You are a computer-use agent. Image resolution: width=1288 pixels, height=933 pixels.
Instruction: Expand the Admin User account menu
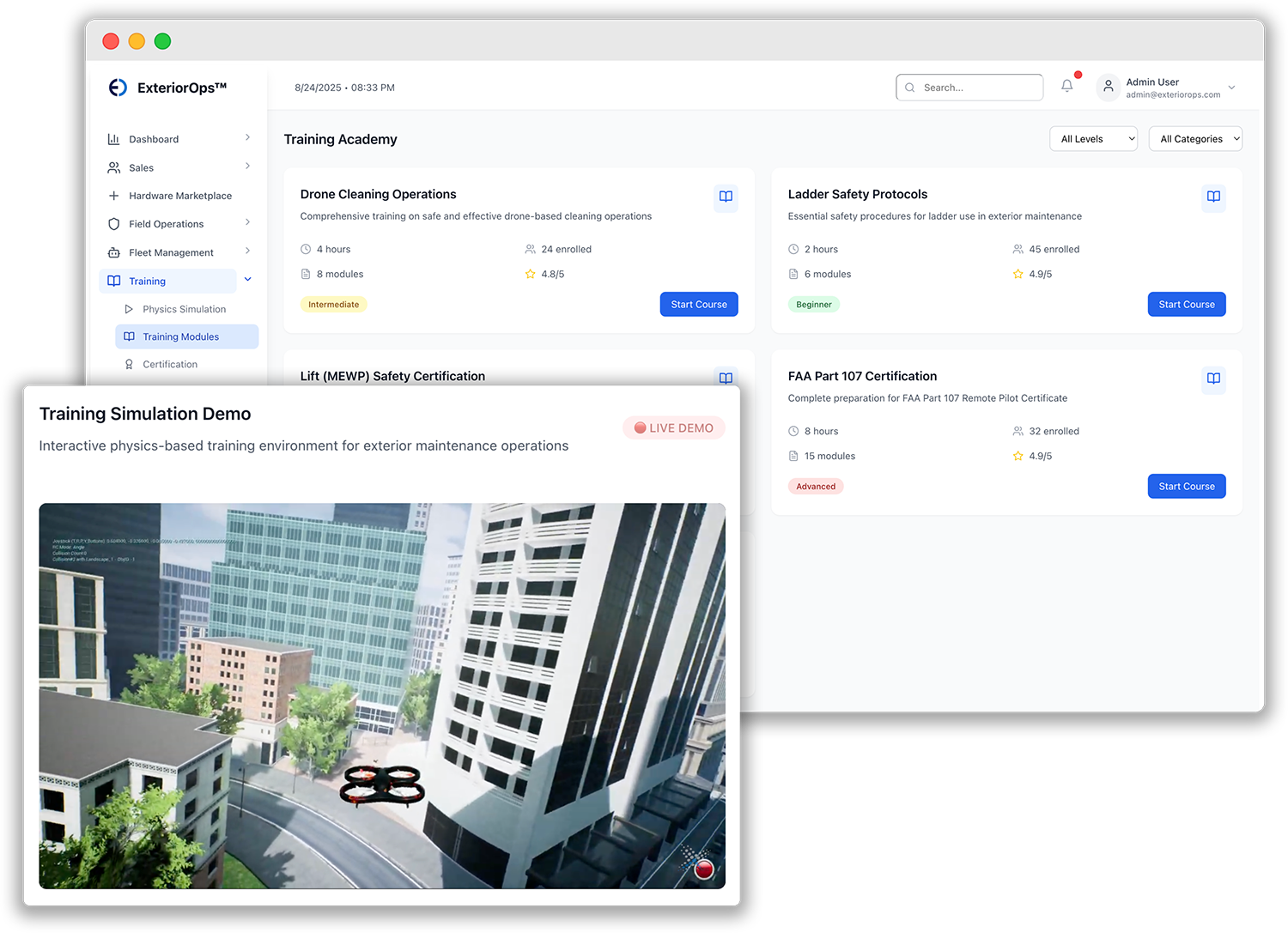(1231, 88)
